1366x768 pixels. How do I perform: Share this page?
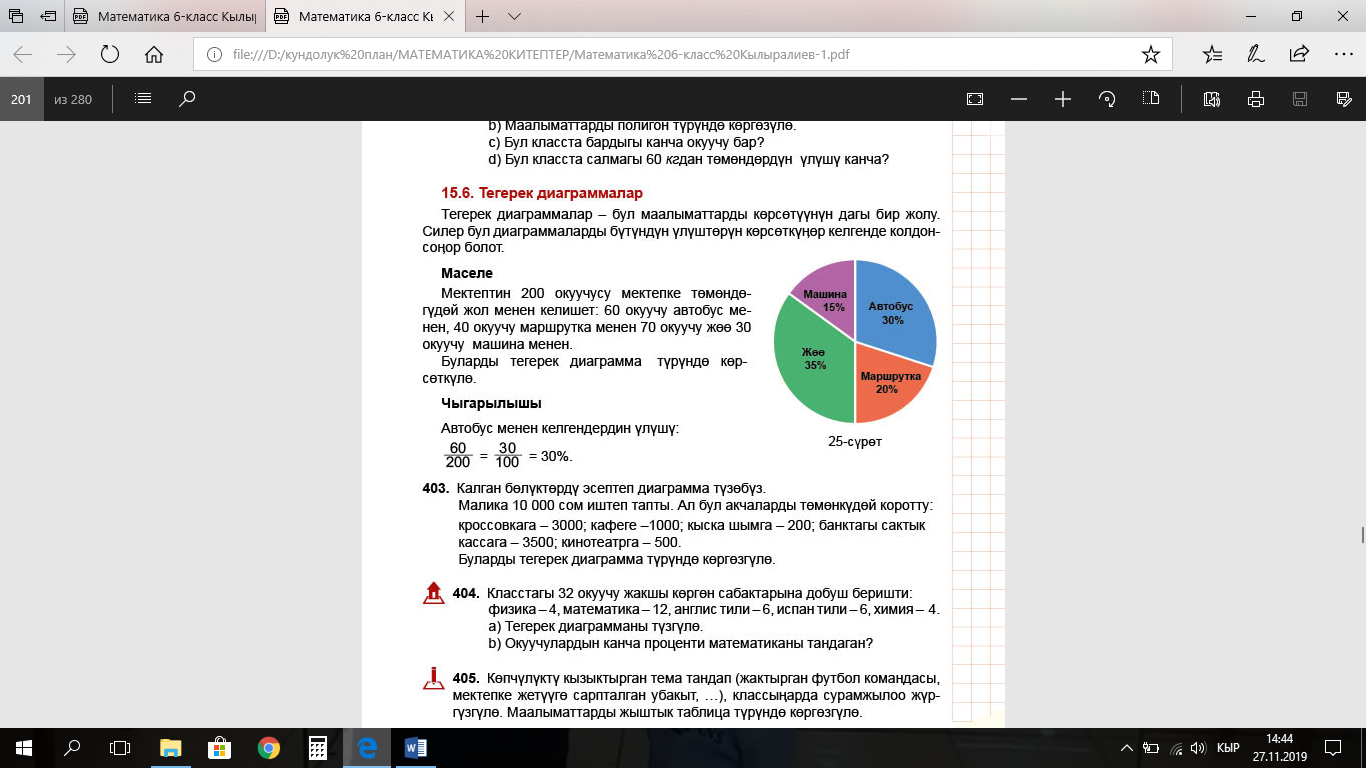1299,54
